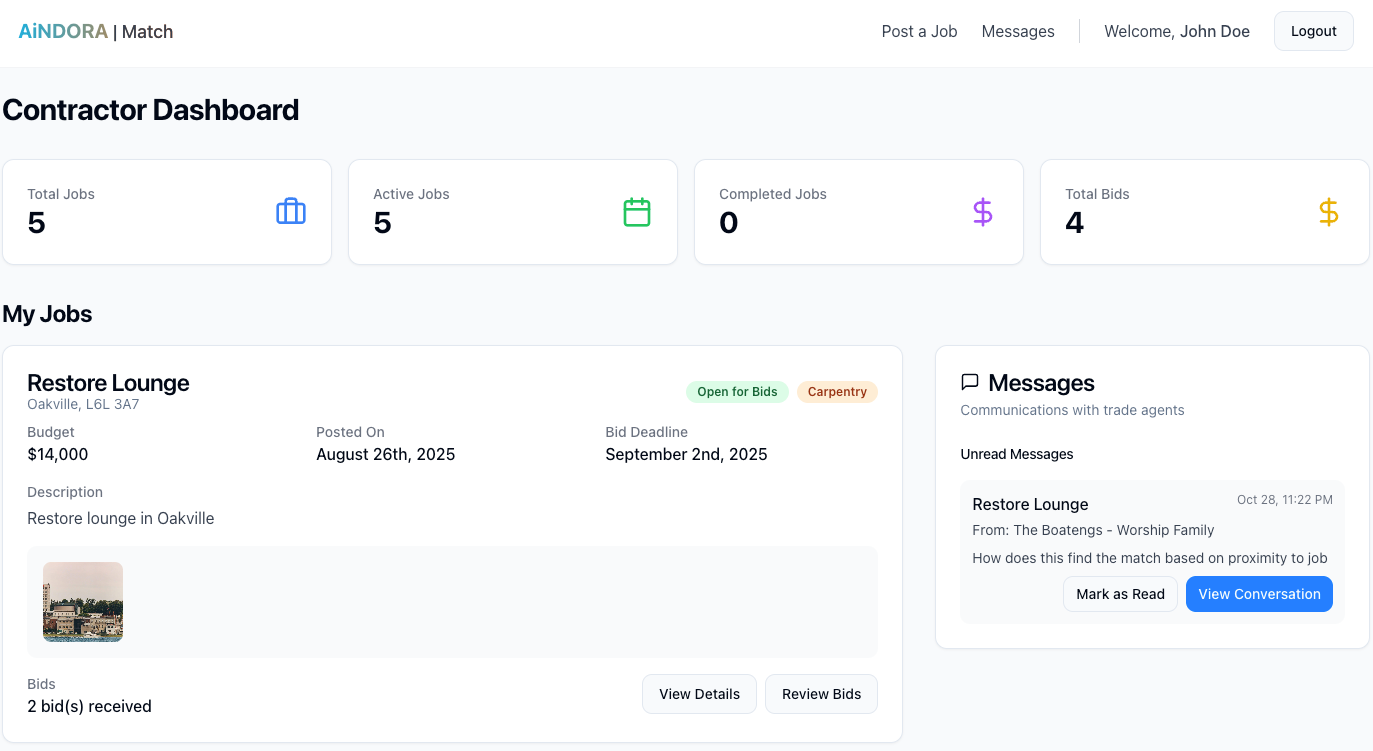Select the Open for Bids status badge
The height and width of the screenshot is (751, 1373).
(737, 391)
